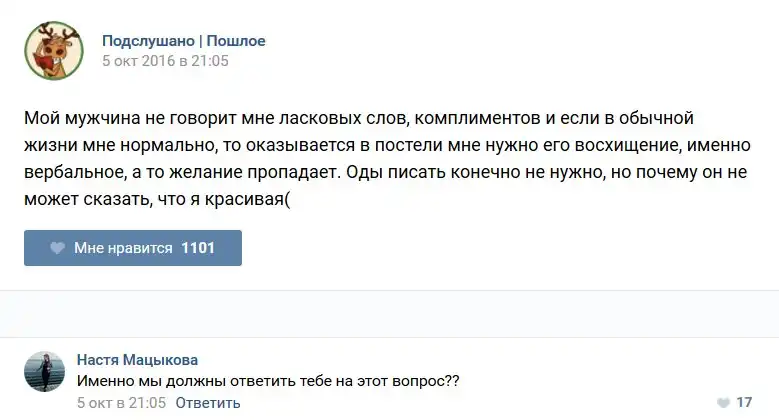The width and height of the screenshot is (779, 420).
Task: Click the comment's like count 17
Action: (x=743, y=402)
